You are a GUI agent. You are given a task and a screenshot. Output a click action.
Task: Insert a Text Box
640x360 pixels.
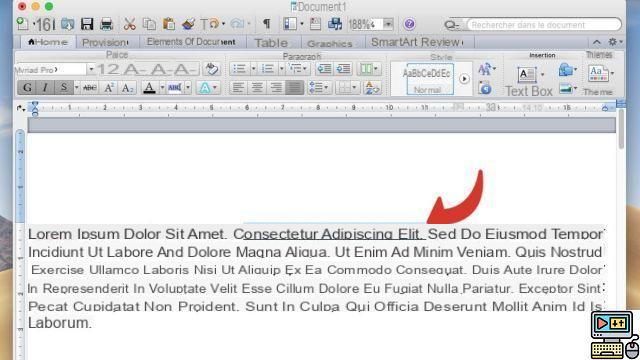(529, 82)
